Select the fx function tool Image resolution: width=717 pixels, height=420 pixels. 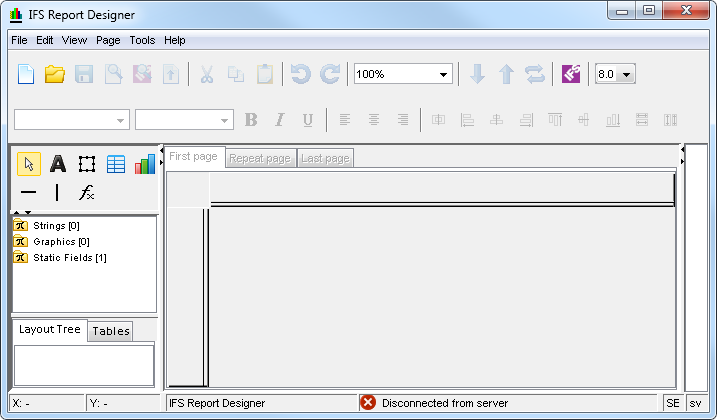tap(86, 193)
